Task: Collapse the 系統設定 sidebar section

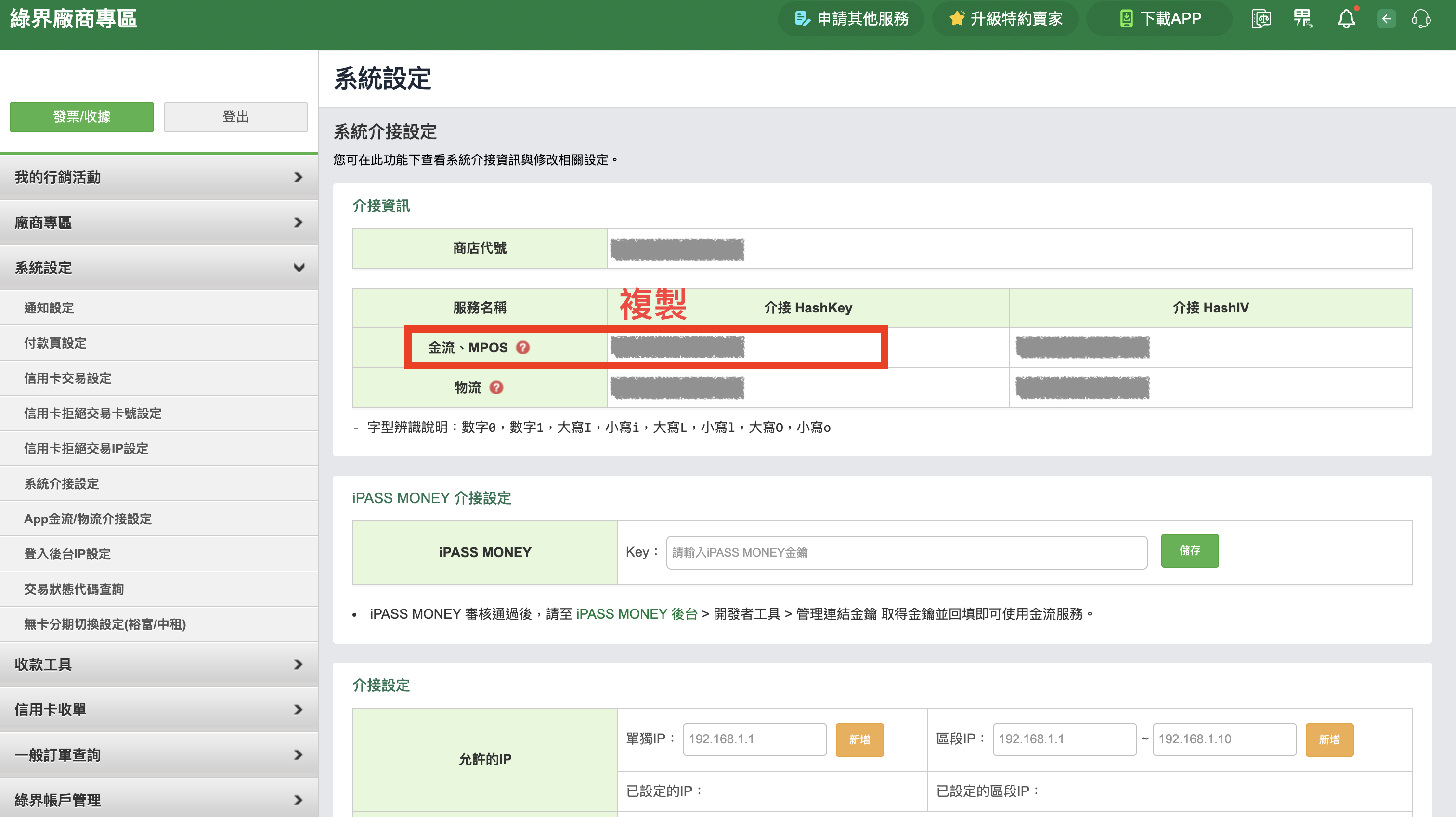Action: coord(160,268)
